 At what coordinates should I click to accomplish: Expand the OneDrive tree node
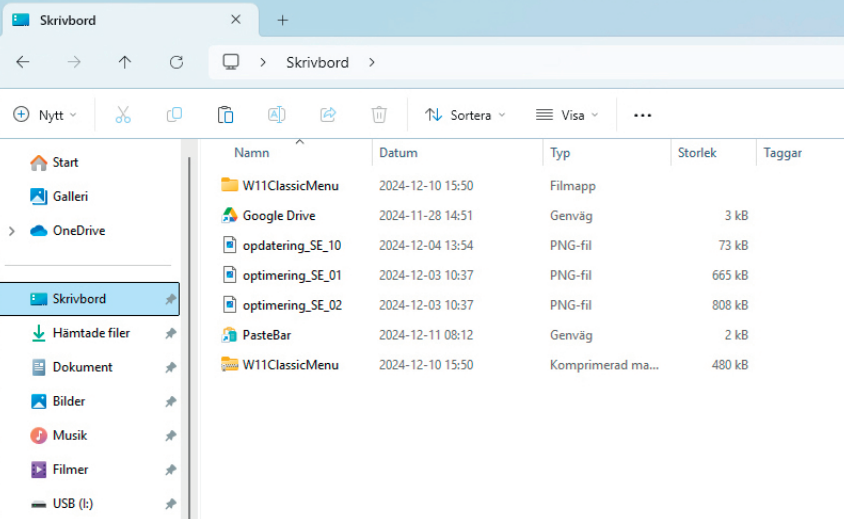[x=12, y=231]
